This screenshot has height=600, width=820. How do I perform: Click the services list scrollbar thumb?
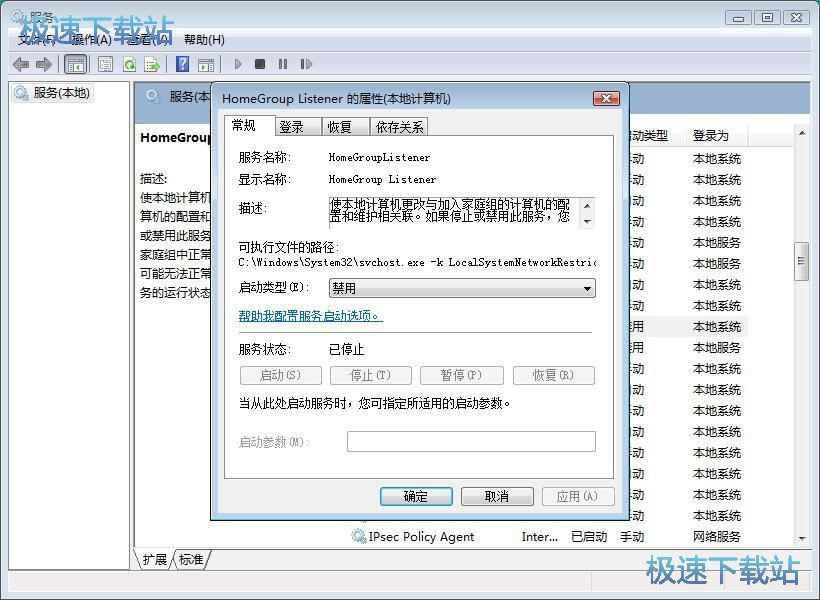(801, 262)
